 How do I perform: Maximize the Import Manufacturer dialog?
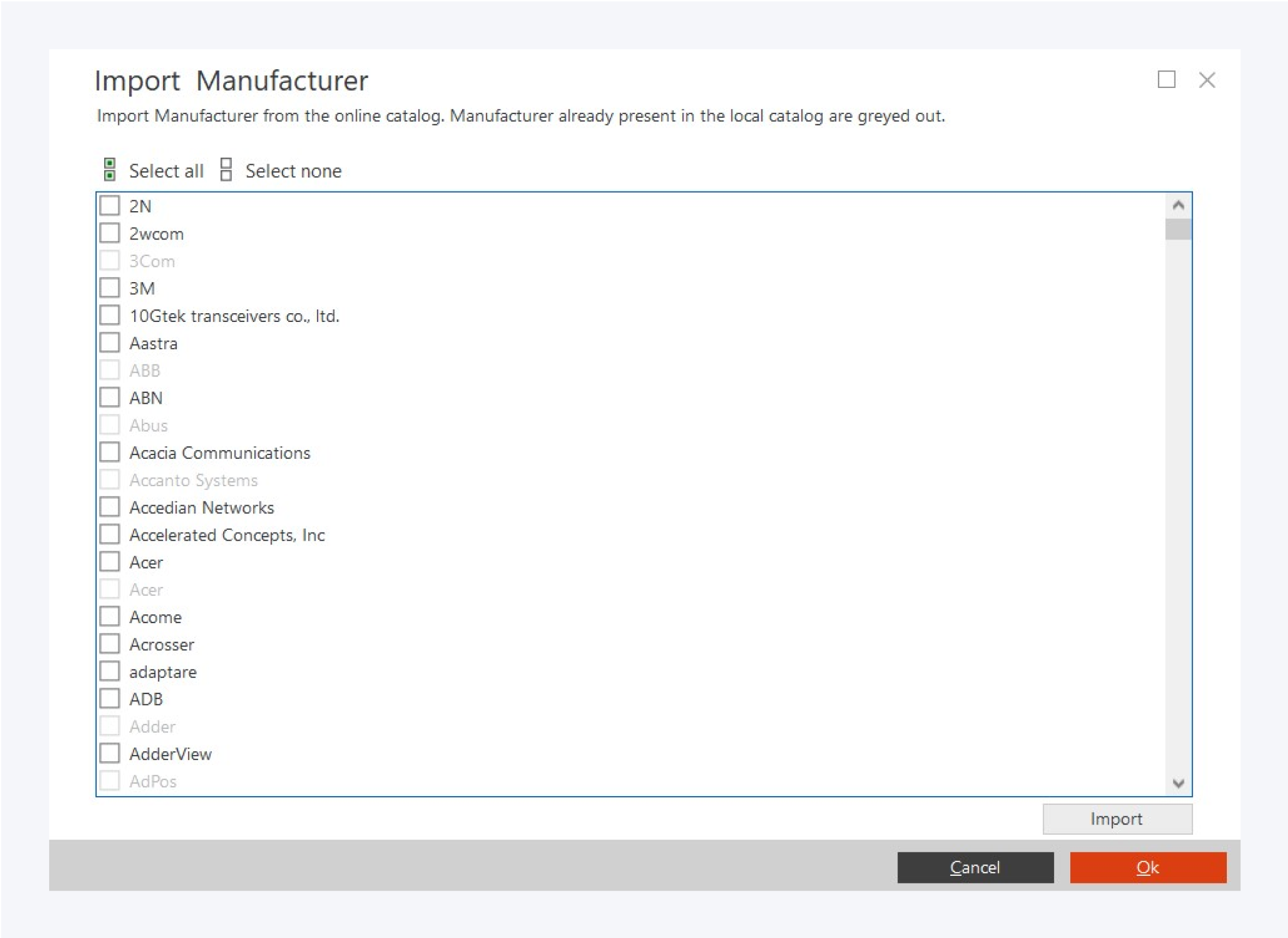point(1166,80)
